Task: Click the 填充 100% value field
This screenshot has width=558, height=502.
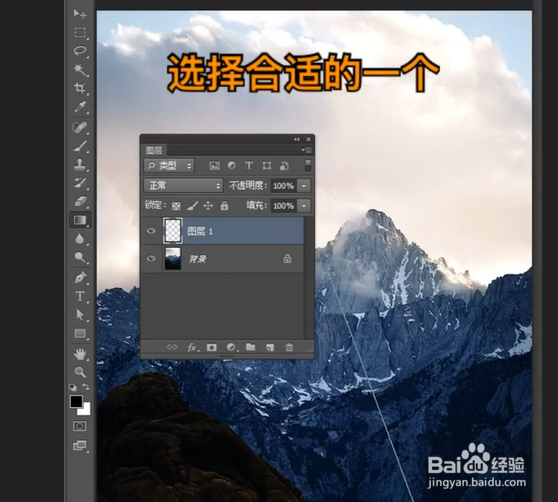Action: (x=284, y=206)
